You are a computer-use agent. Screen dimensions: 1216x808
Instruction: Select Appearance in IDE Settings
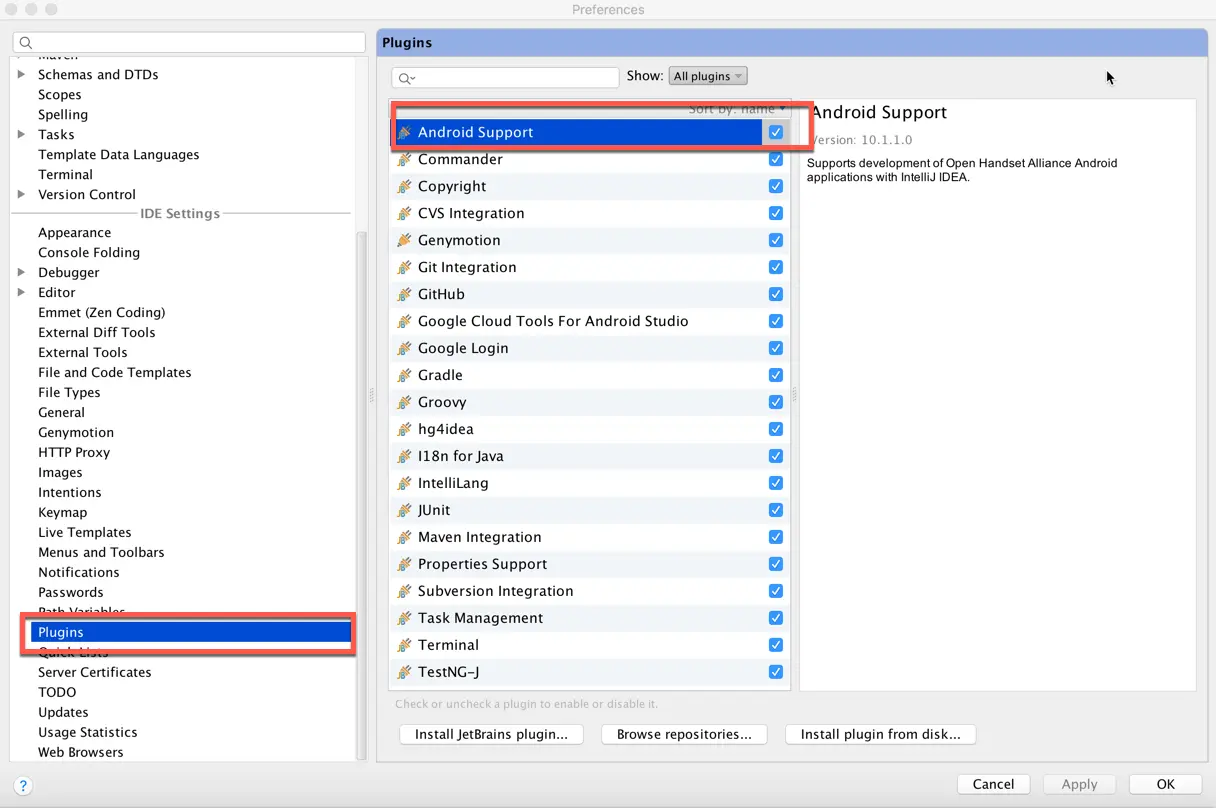pos(74,232)
